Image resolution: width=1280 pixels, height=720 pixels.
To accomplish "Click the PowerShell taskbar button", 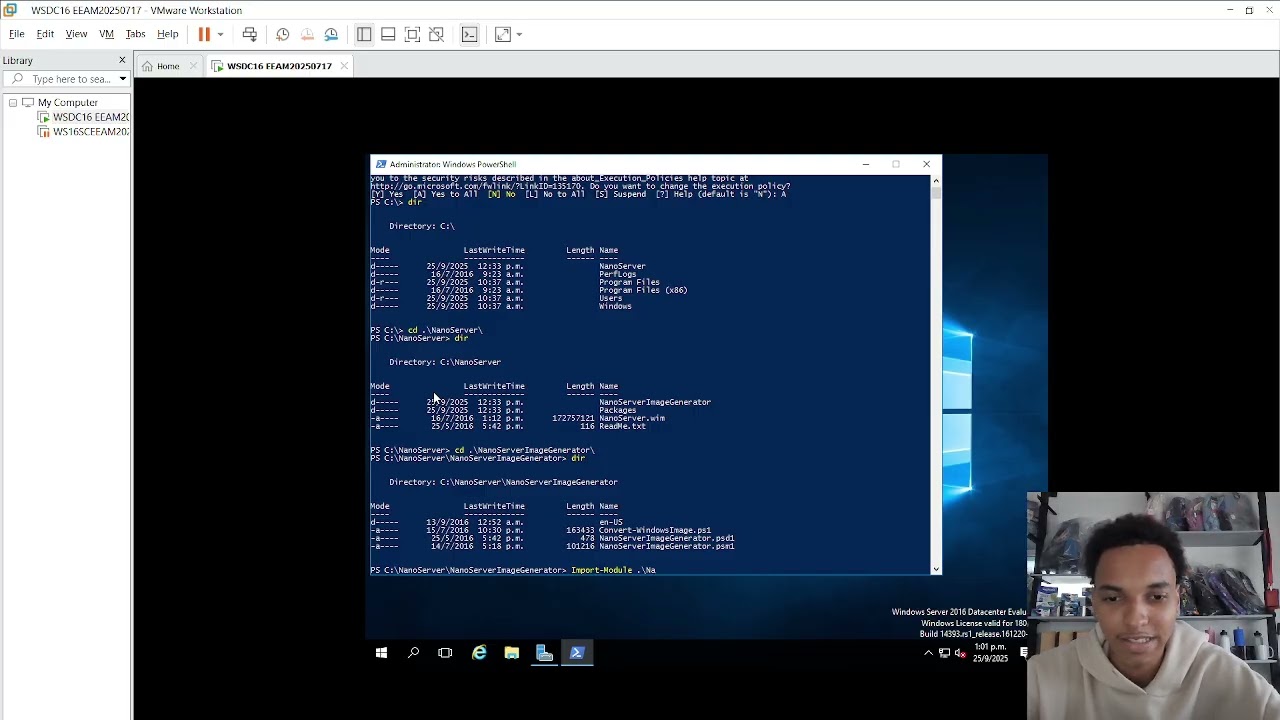I will [x=577, y=653].
